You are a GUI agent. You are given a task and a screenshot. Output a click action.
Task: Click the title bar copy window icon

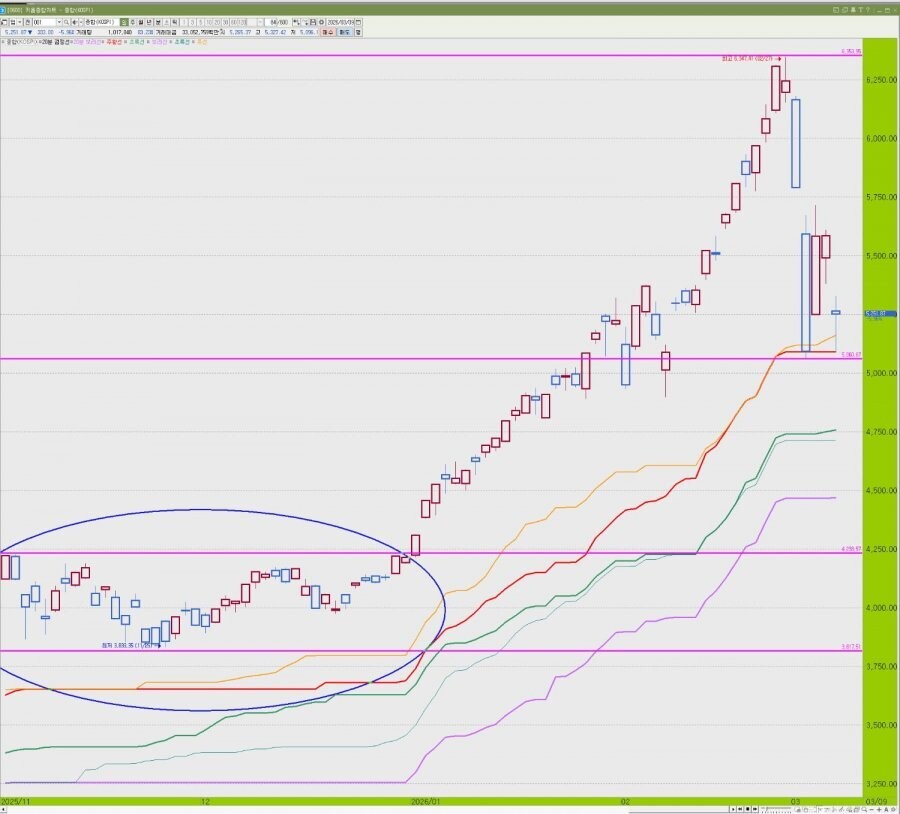click(845, 10)
